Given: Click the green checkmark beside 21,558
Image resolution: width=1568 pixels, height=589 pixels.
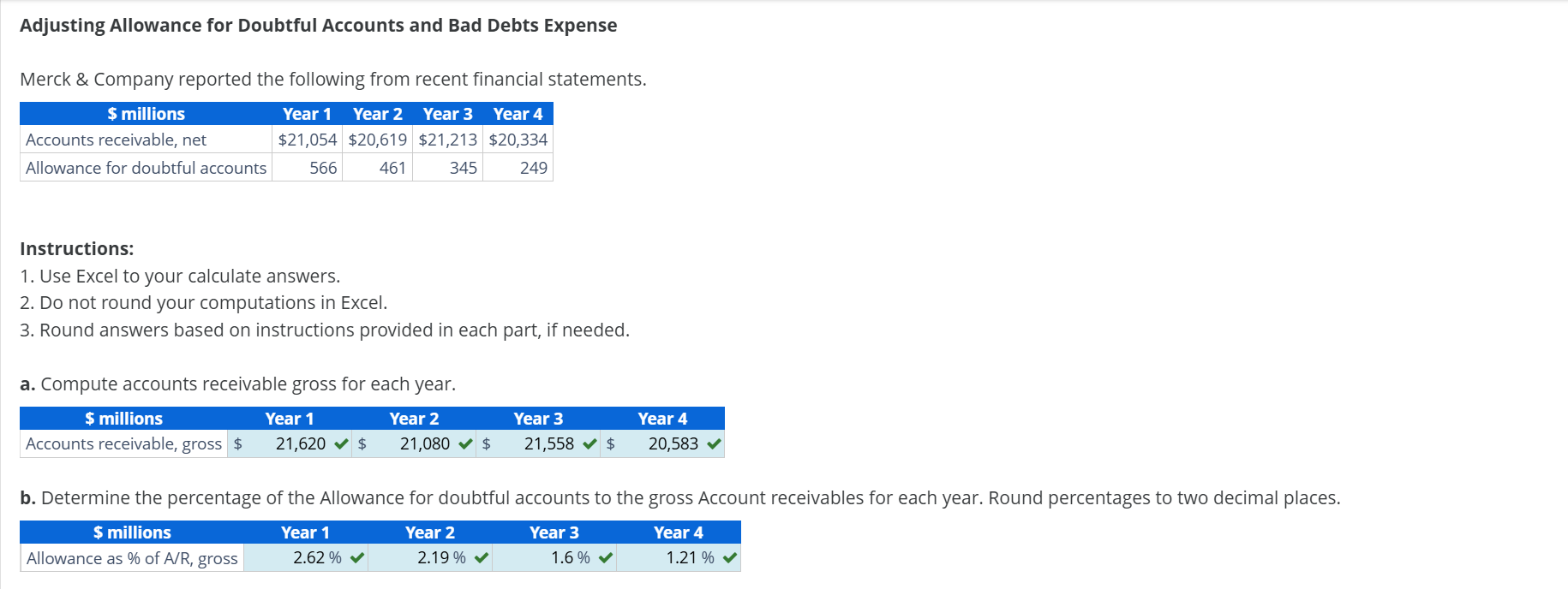Looking at the screenshot, I should tap(589, 443).
